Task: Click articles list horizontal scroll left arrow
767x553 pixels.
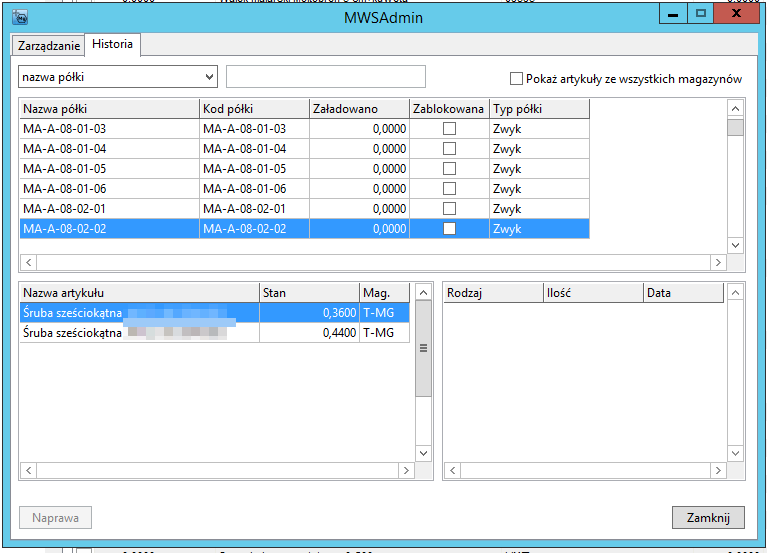Action: coord(28,470)
